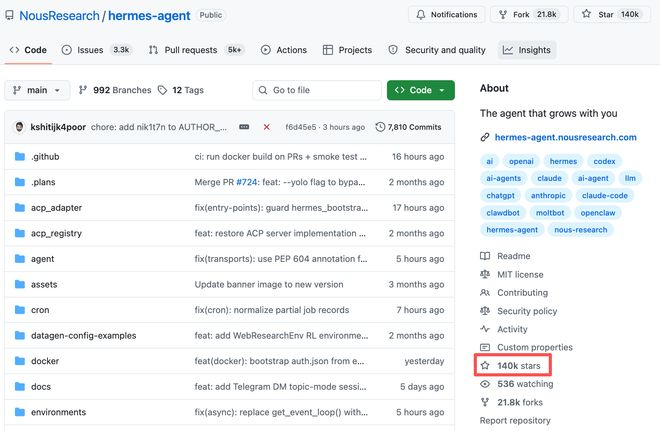Click the Activity pulse icon
This screenshot has width=660, height=431.
(485, 329)
